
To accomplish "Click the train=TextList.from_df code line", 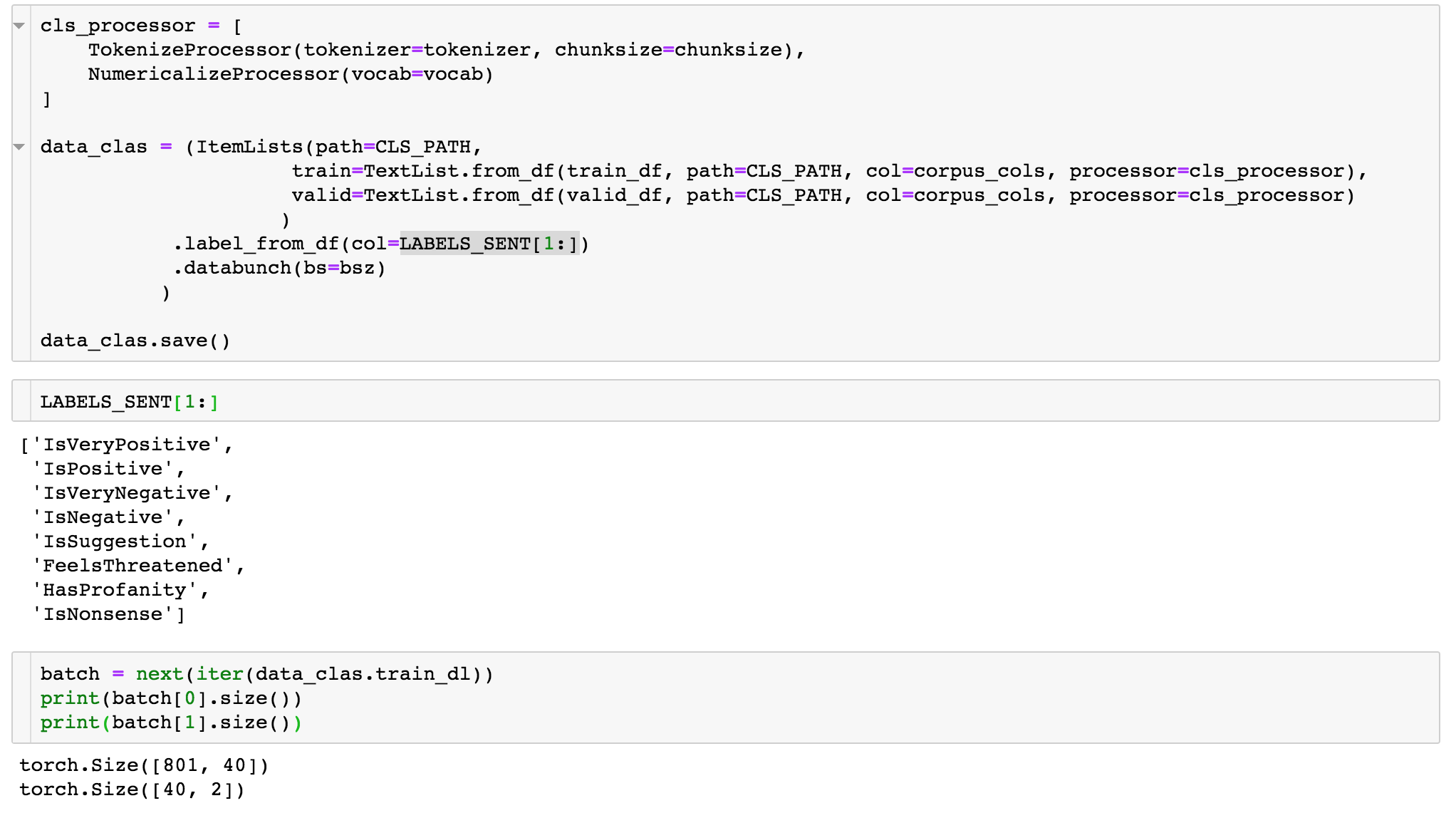I will 828,171.
